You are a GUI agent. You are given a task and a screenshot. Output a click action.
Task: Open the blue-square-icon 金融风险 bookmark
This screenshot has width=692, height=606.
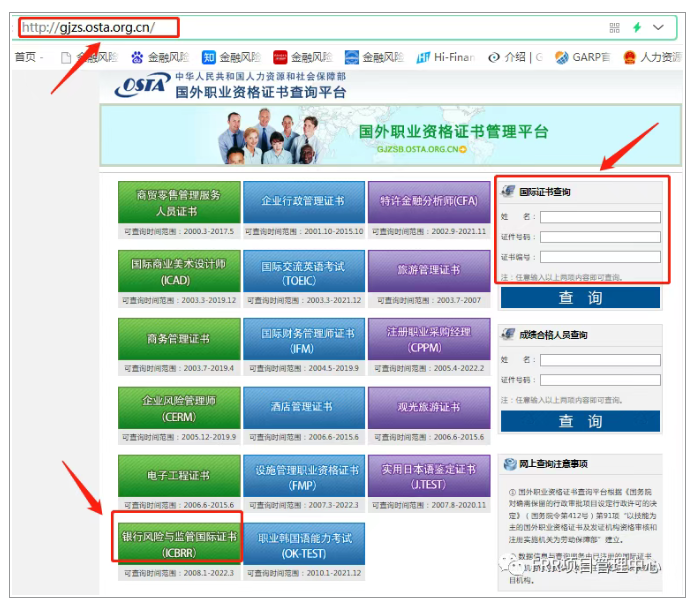coord(374,57)
